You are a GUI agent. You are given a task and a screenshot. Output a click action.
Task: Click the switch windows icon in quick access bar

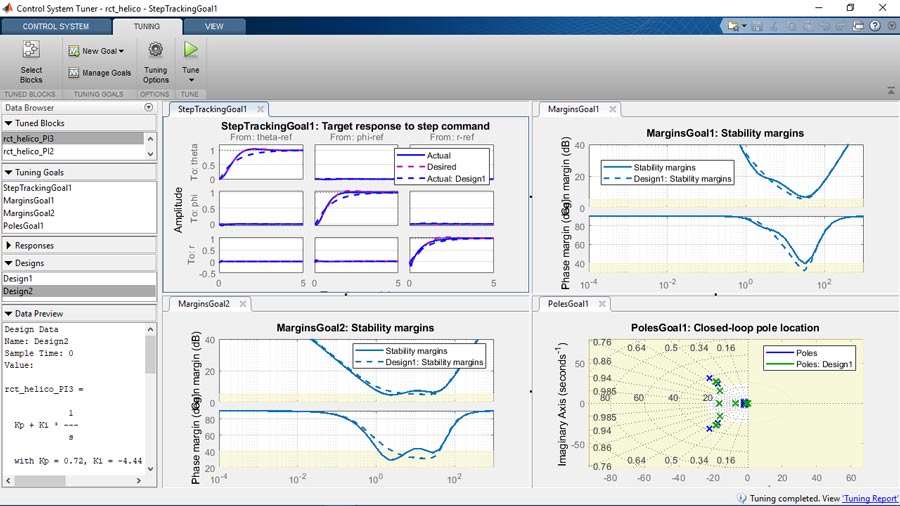tap(860, 26)
